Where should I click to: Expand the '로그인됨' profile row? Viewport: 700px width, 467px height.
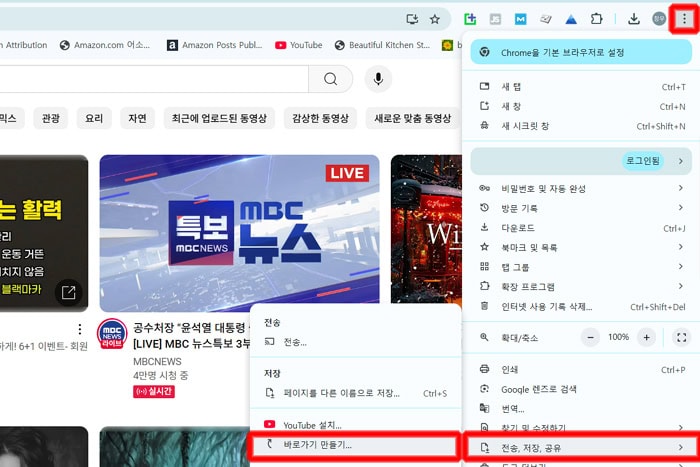coord(581,161)
